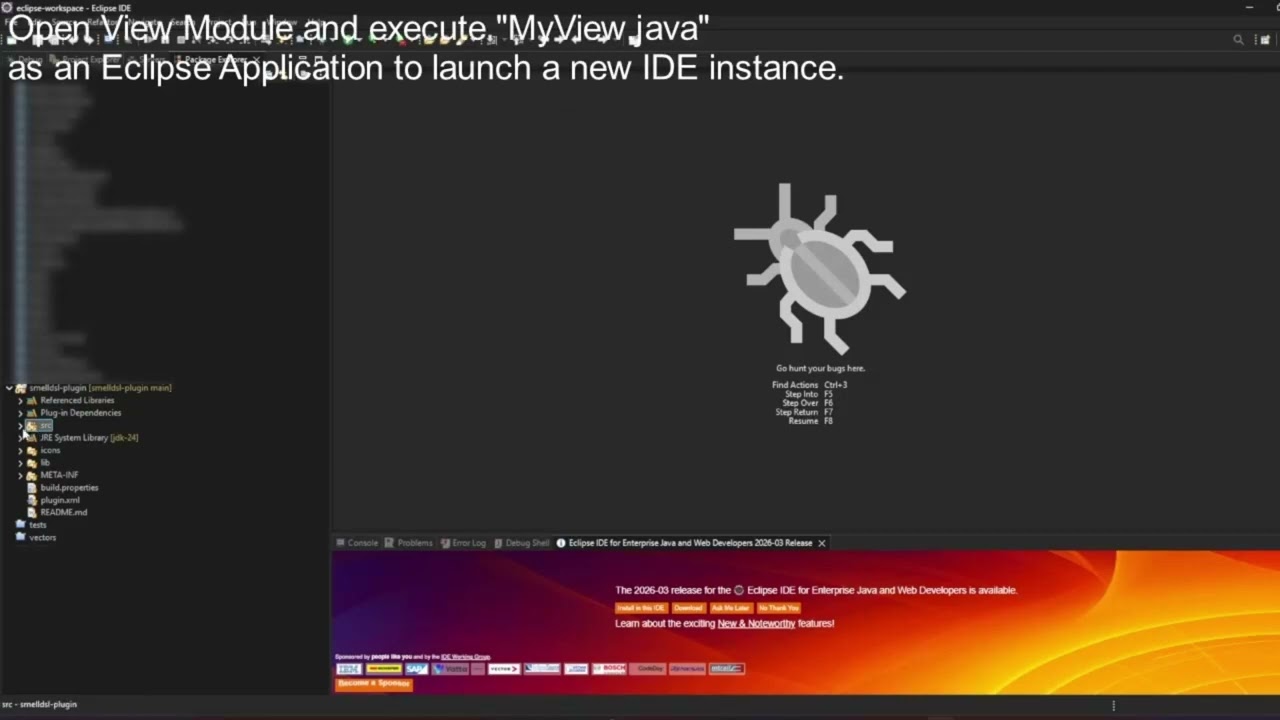
Task: Click the Become a Sponsor button
Action: click(x=373, y=682)
